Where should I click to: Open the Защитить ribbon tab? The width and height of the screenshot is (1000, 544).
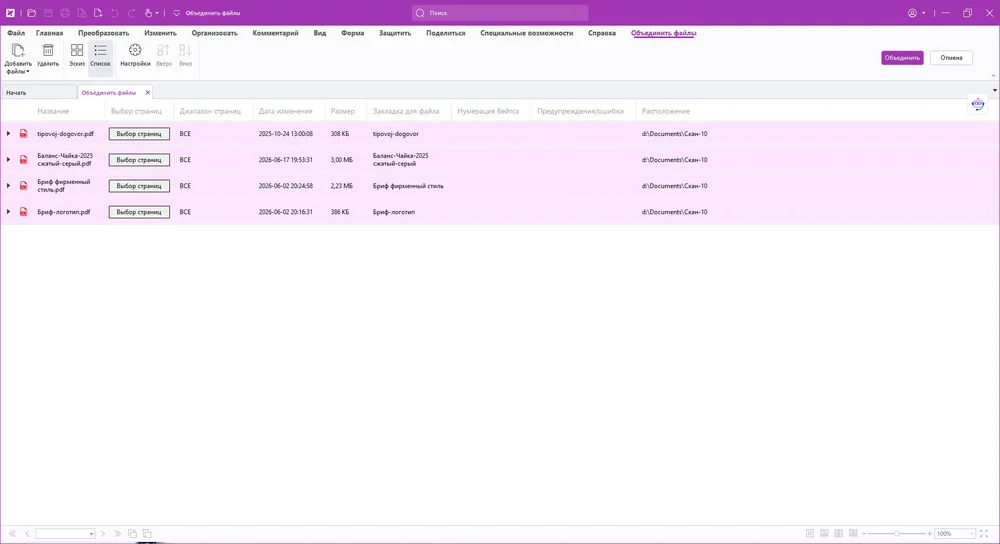(x=395, y=33)
